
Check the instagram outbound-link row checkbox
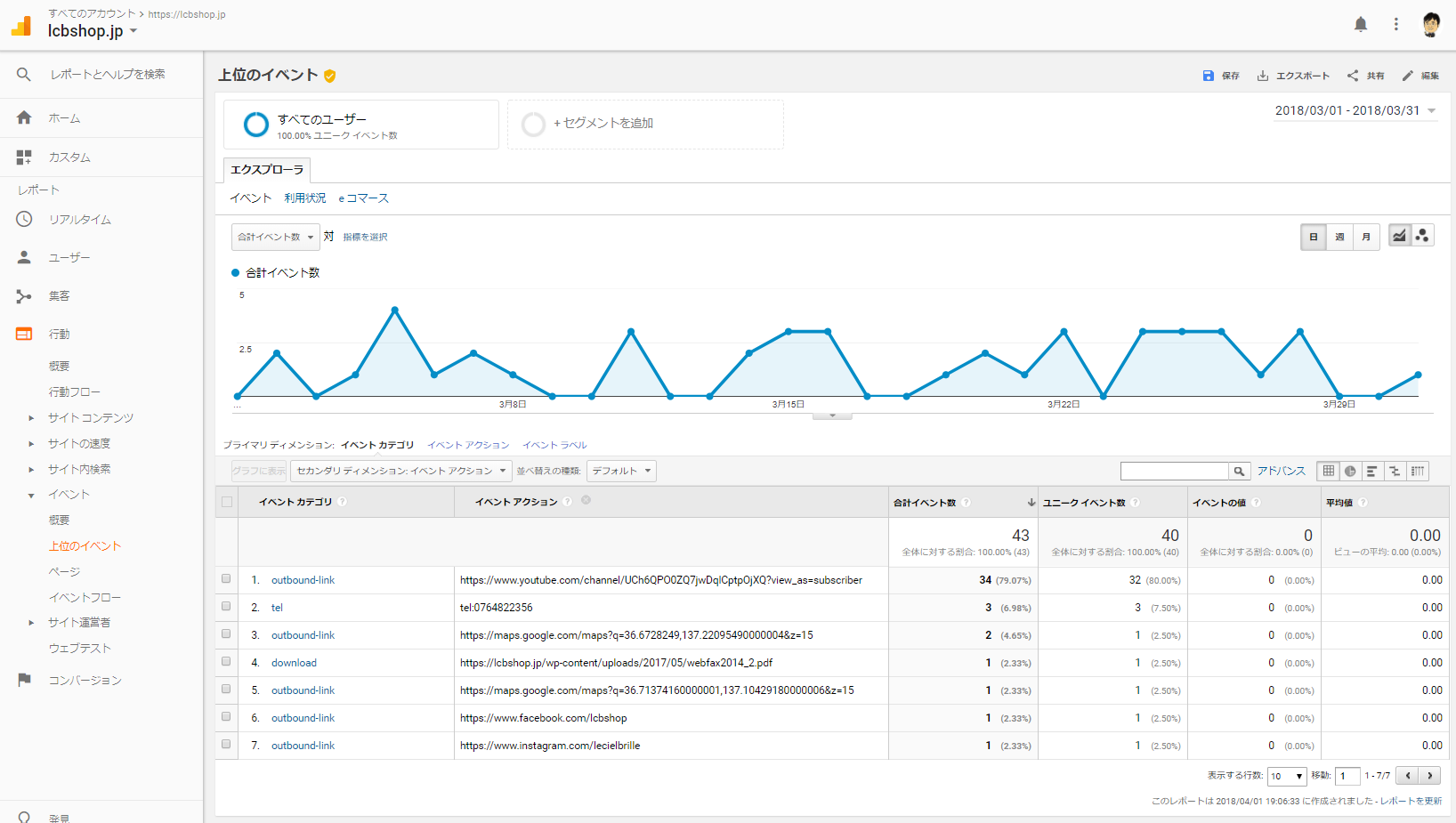226,745
